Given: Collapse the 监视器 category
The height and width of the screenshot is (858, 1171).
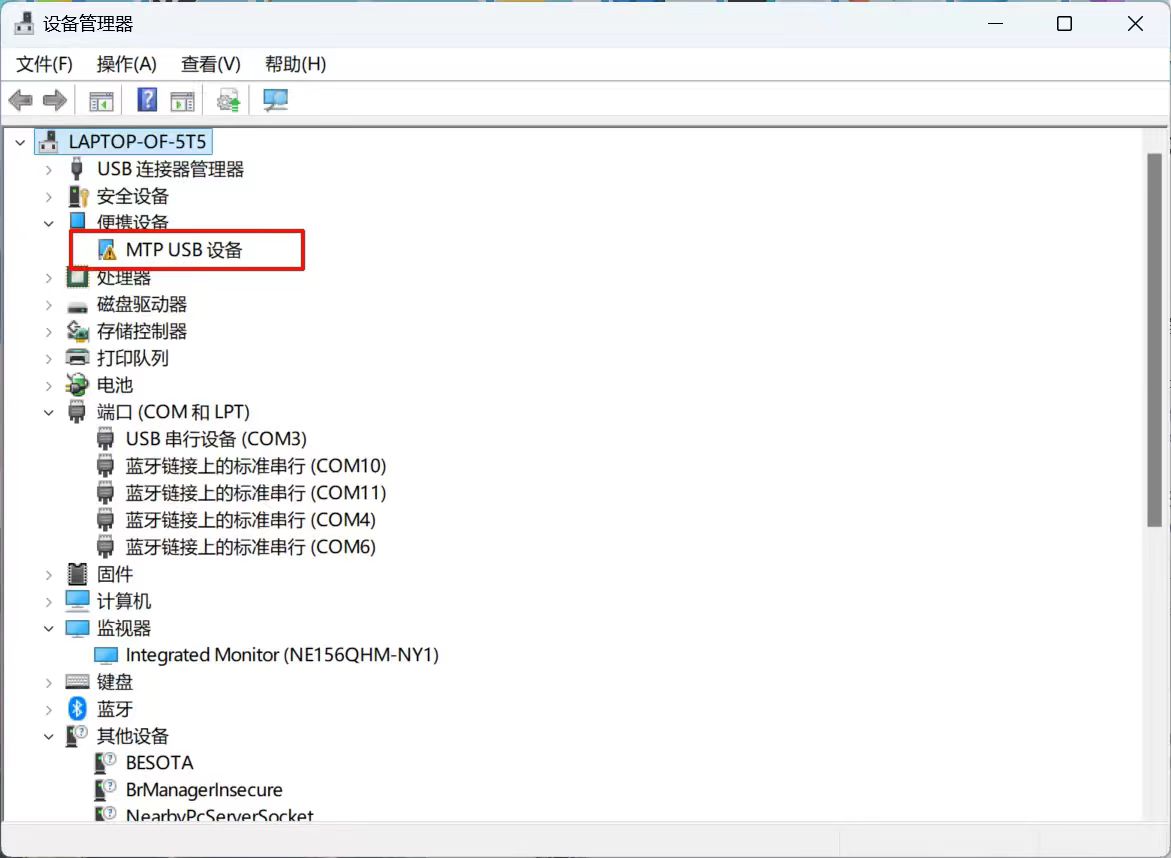Looking at the screenshot, I should (x=49, y=629).
